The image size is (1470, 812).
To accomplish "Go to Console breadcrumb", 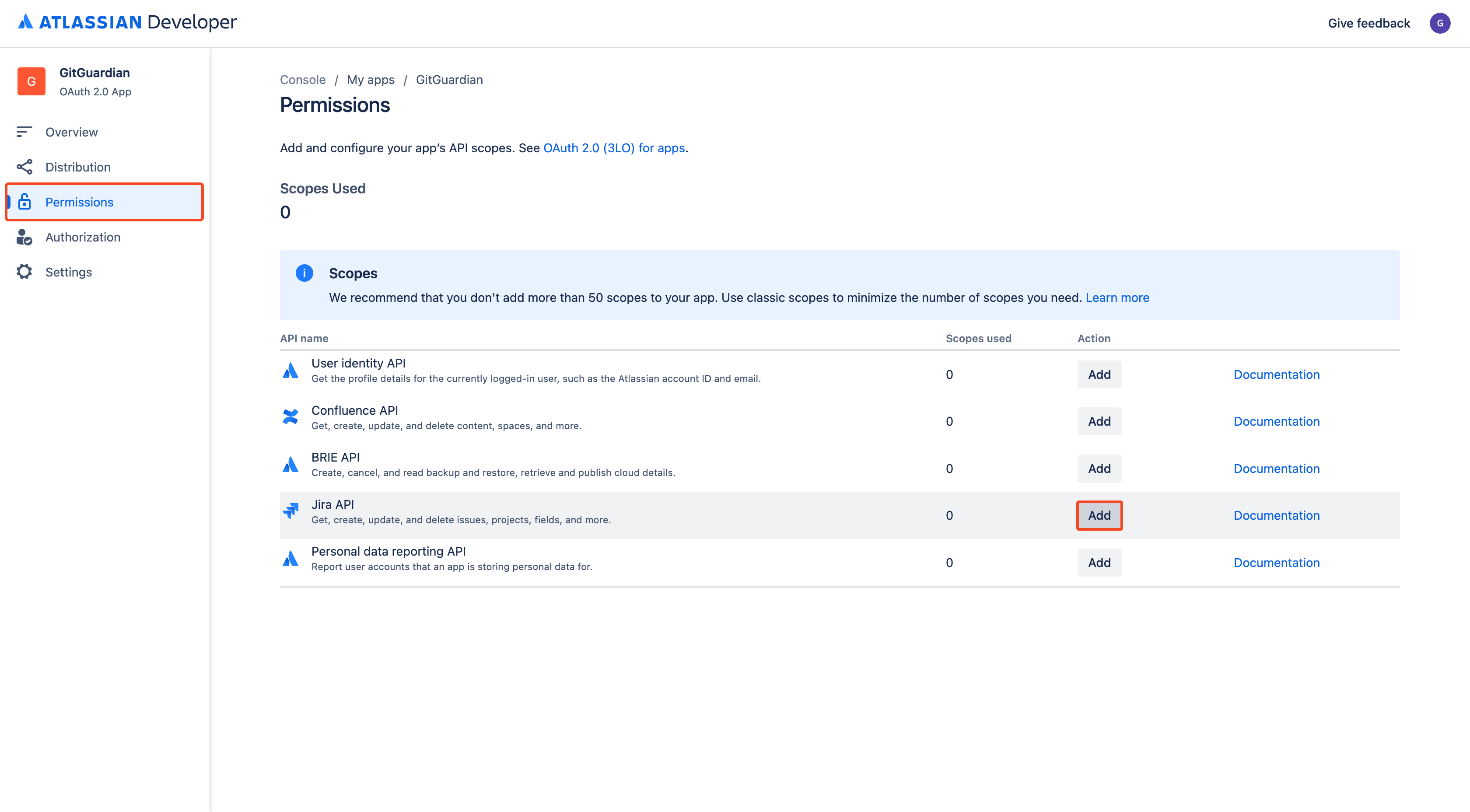I will [302, 80].
